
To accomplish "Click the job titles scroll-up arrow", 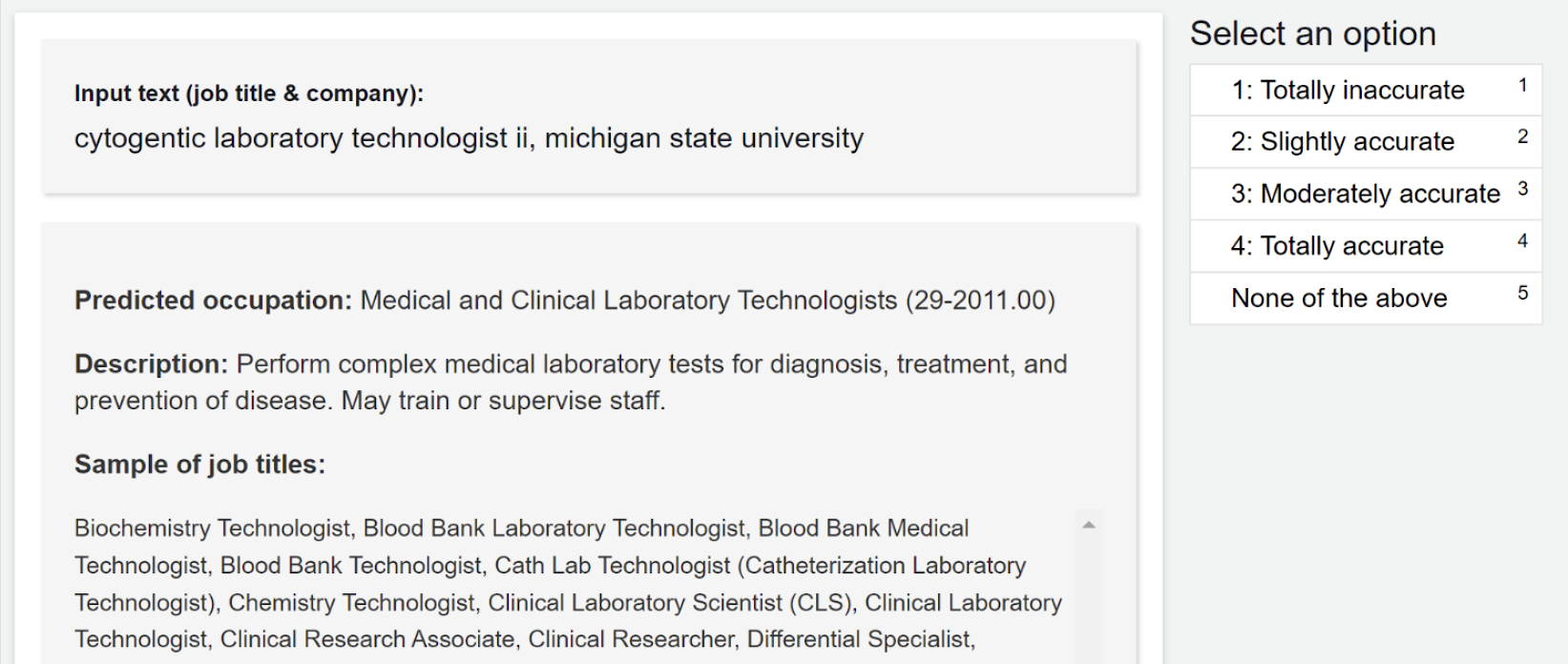I will (x=1088, y=526).
